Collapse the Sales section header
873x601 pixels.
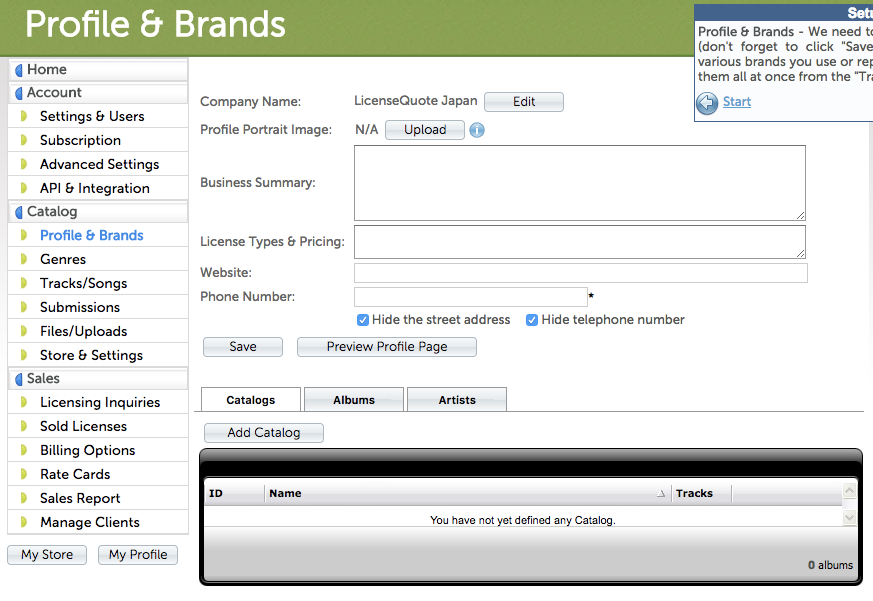tap(43, 378)
